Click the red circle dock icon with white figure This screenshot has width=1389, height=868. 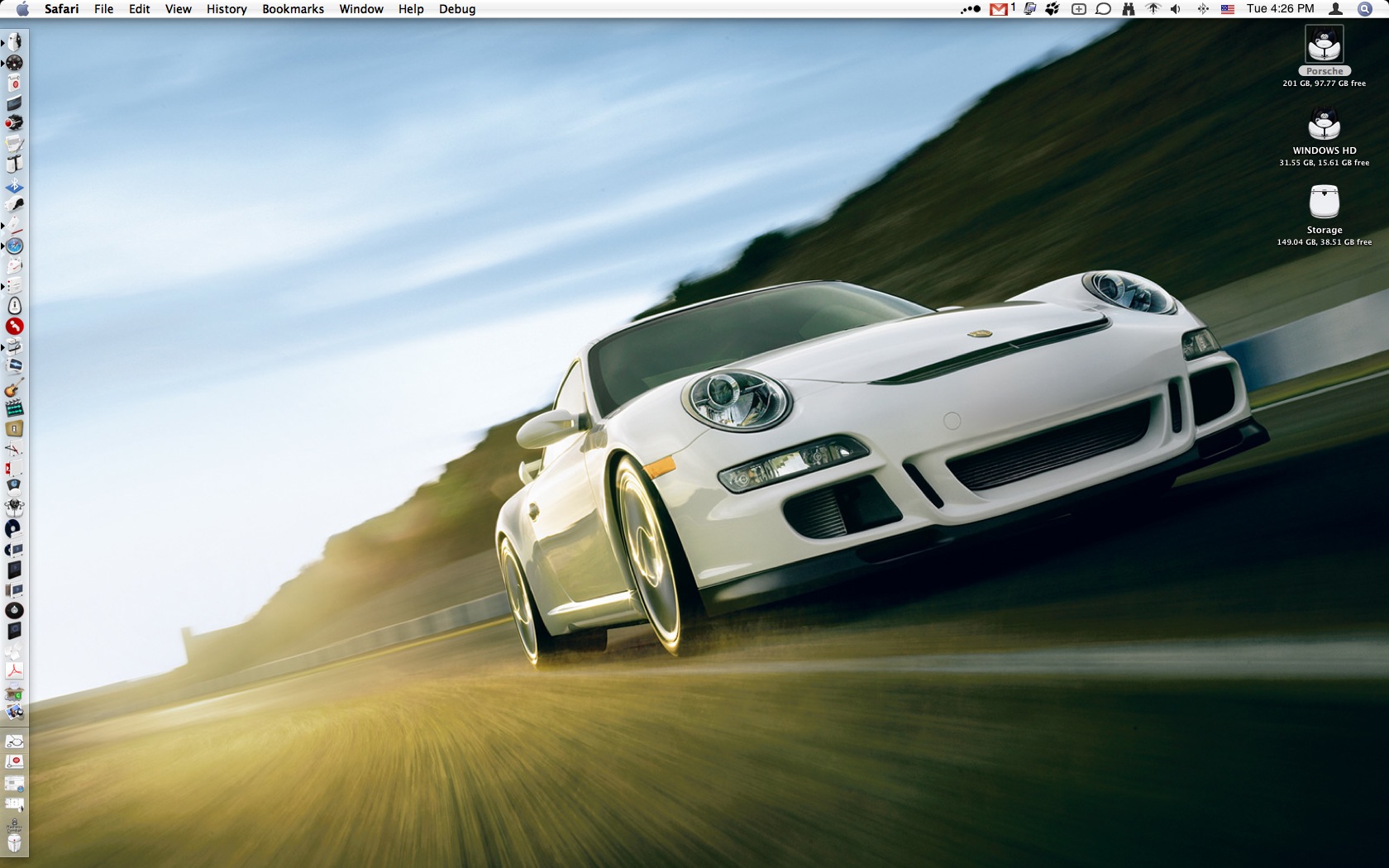click(14, 327)
